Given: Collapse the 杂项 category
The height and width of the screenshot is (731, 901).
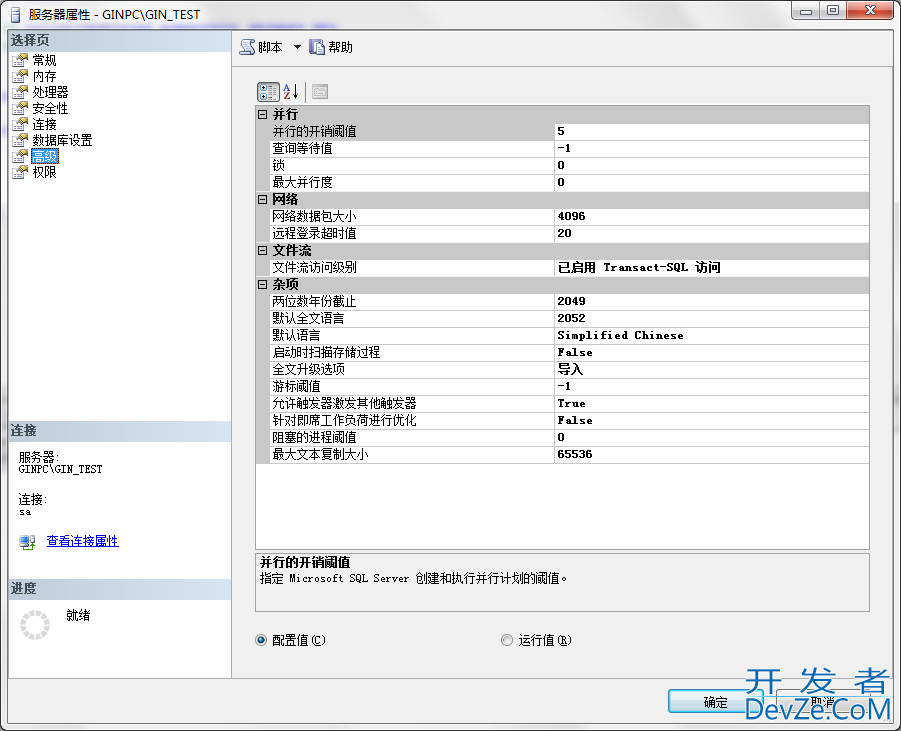Looking at the screenshot, I should tap(263, 284).
